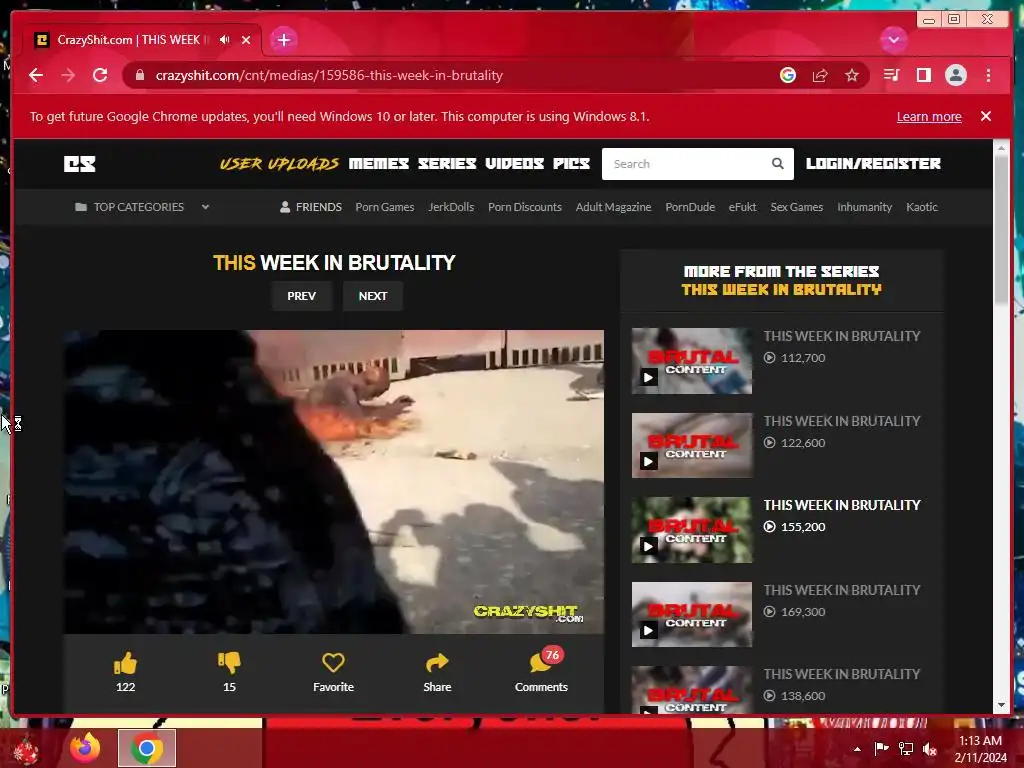Viewport: 1024px width, 768px height.
Task: Add video to favorites with the heart
Action: [x=333, y=663]
